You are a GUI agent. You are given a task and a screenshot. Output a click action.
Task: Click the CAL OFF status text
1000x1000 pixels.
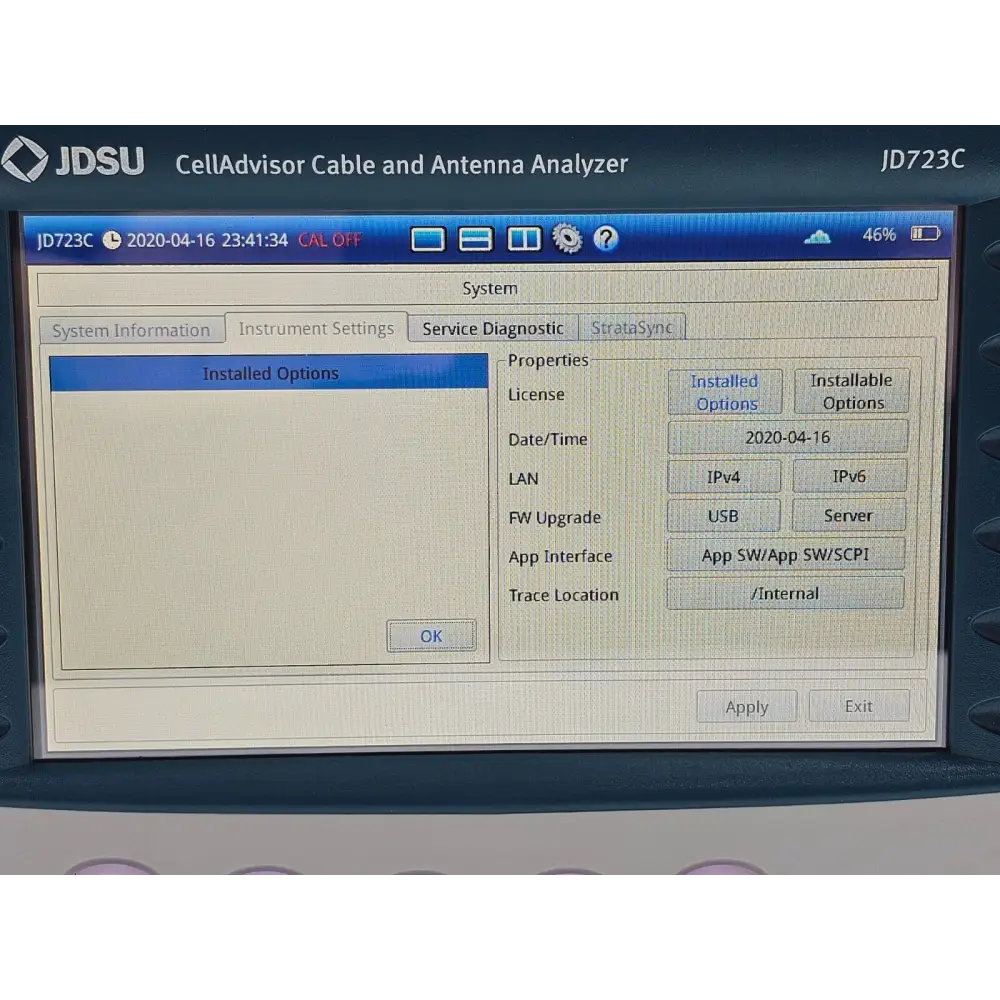(x=330, y=240)
